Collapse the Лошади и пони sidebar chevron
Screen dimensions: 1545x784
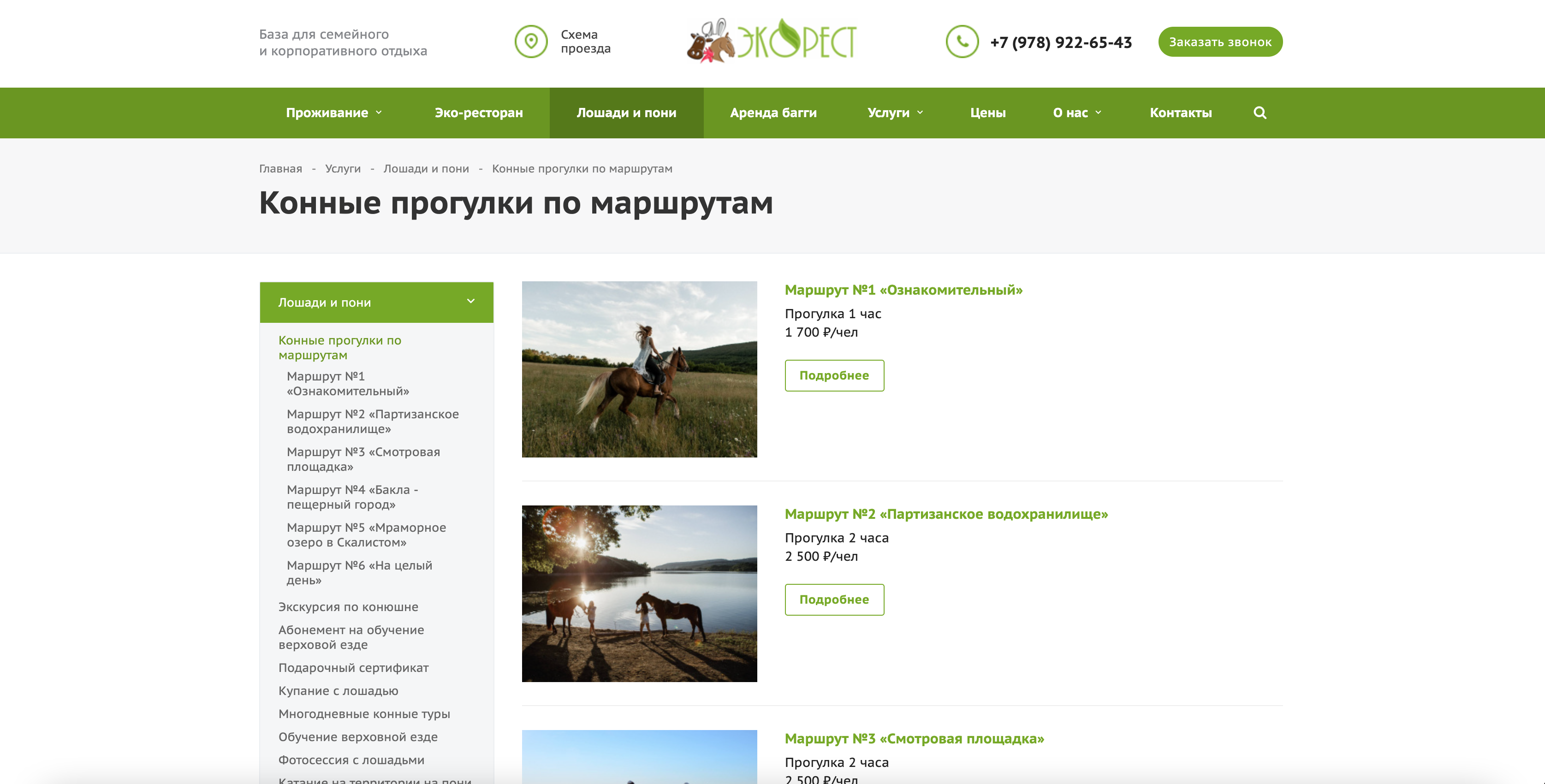pyautogui.click(x=471, y=301)
